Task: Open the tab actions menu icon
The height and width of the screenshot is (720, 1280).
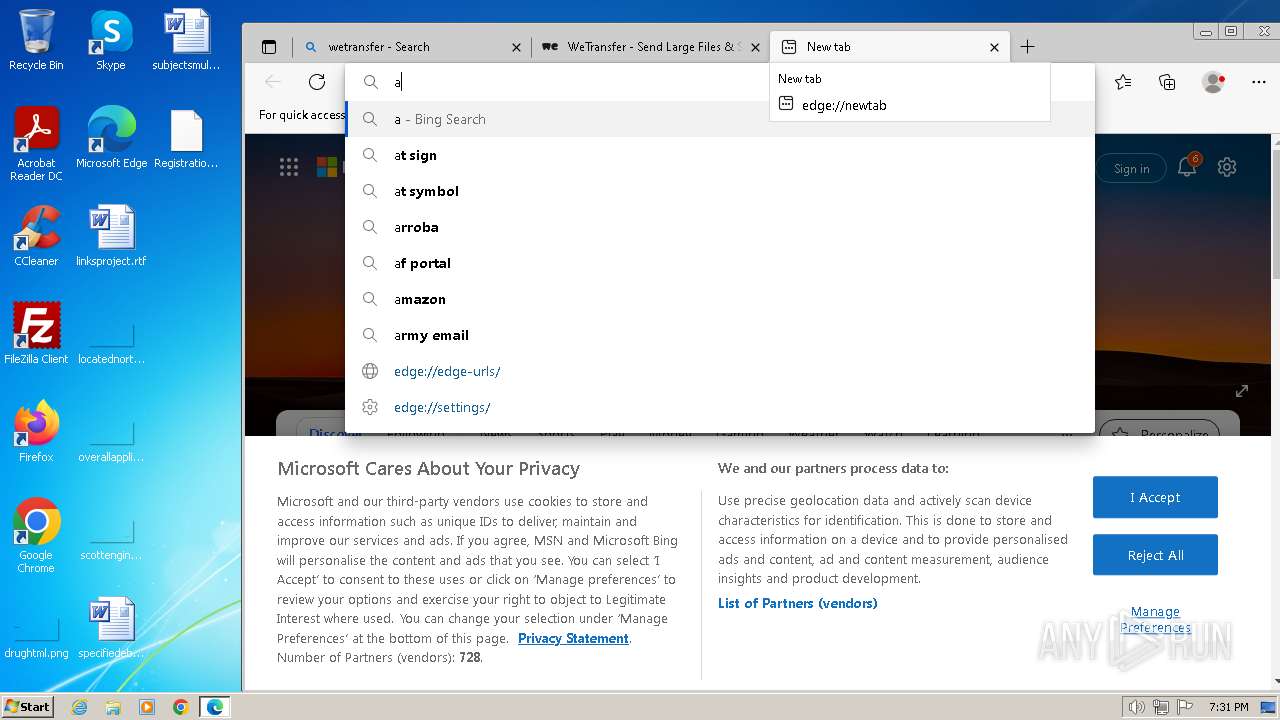Action: [x=269, y=47]
